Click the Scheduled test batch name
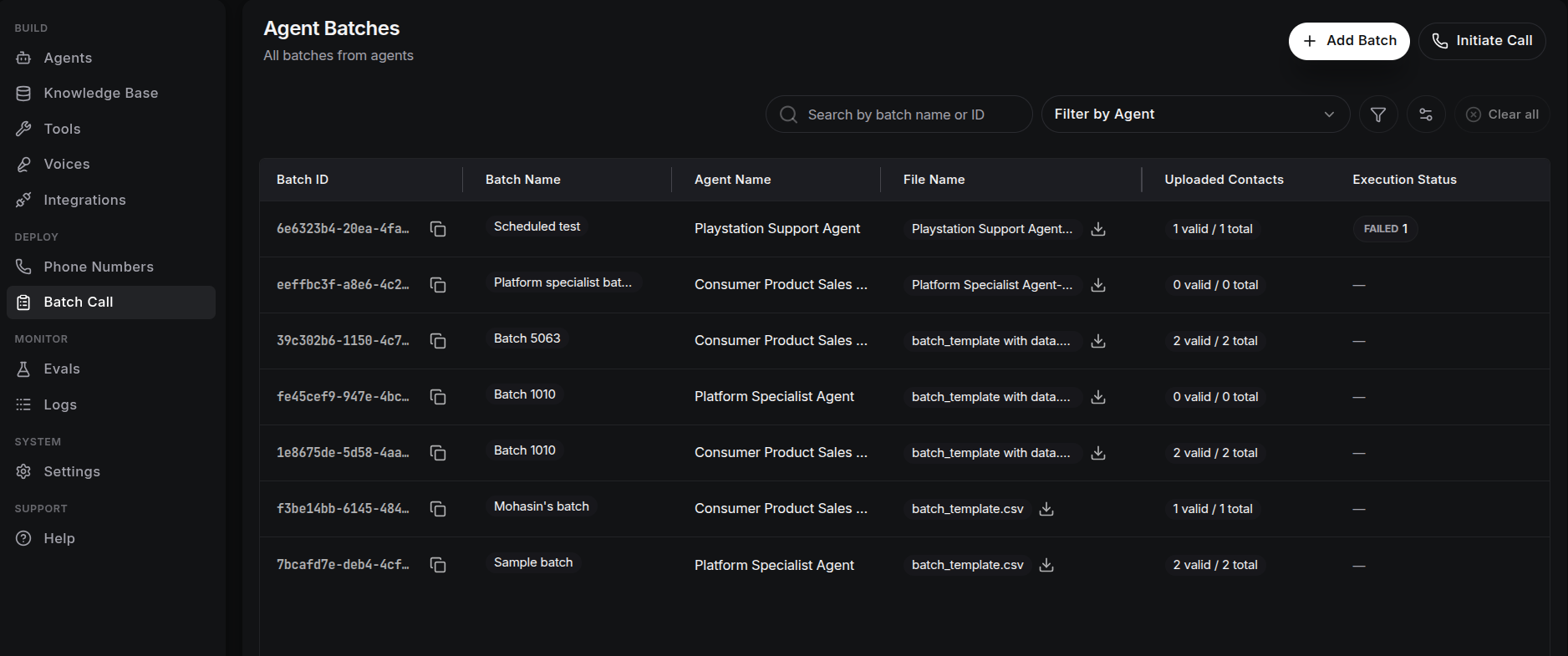 [x=537, y=226]
